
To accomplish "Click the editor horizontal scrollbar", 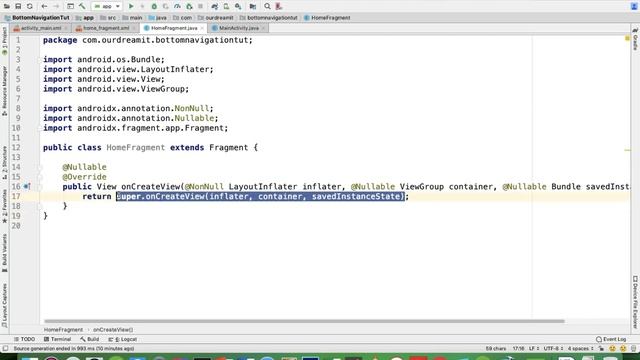I will (304, 321).
